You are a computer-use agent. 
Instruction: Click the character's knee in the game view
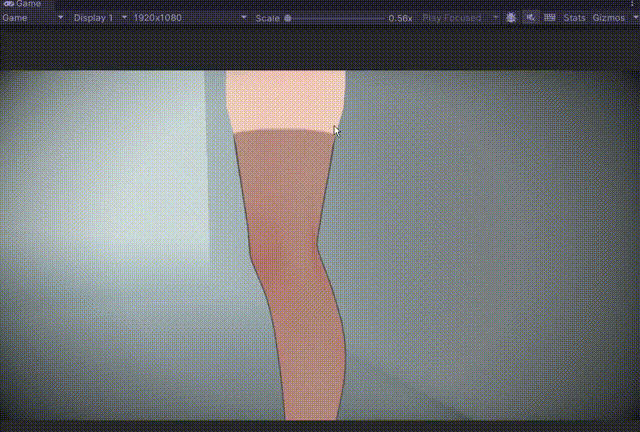pyautogui.click(x=286, y=255)
